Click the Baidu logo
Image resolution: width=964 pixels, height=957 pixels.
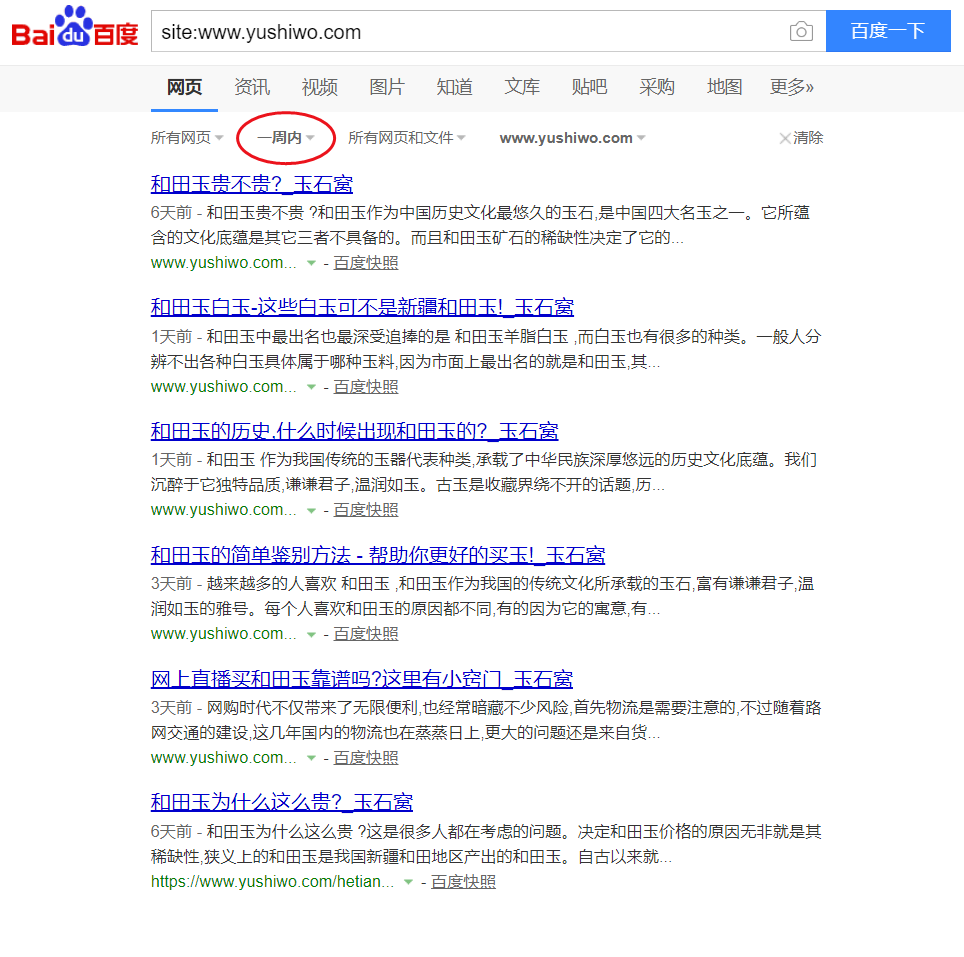[x=75, y=27]
